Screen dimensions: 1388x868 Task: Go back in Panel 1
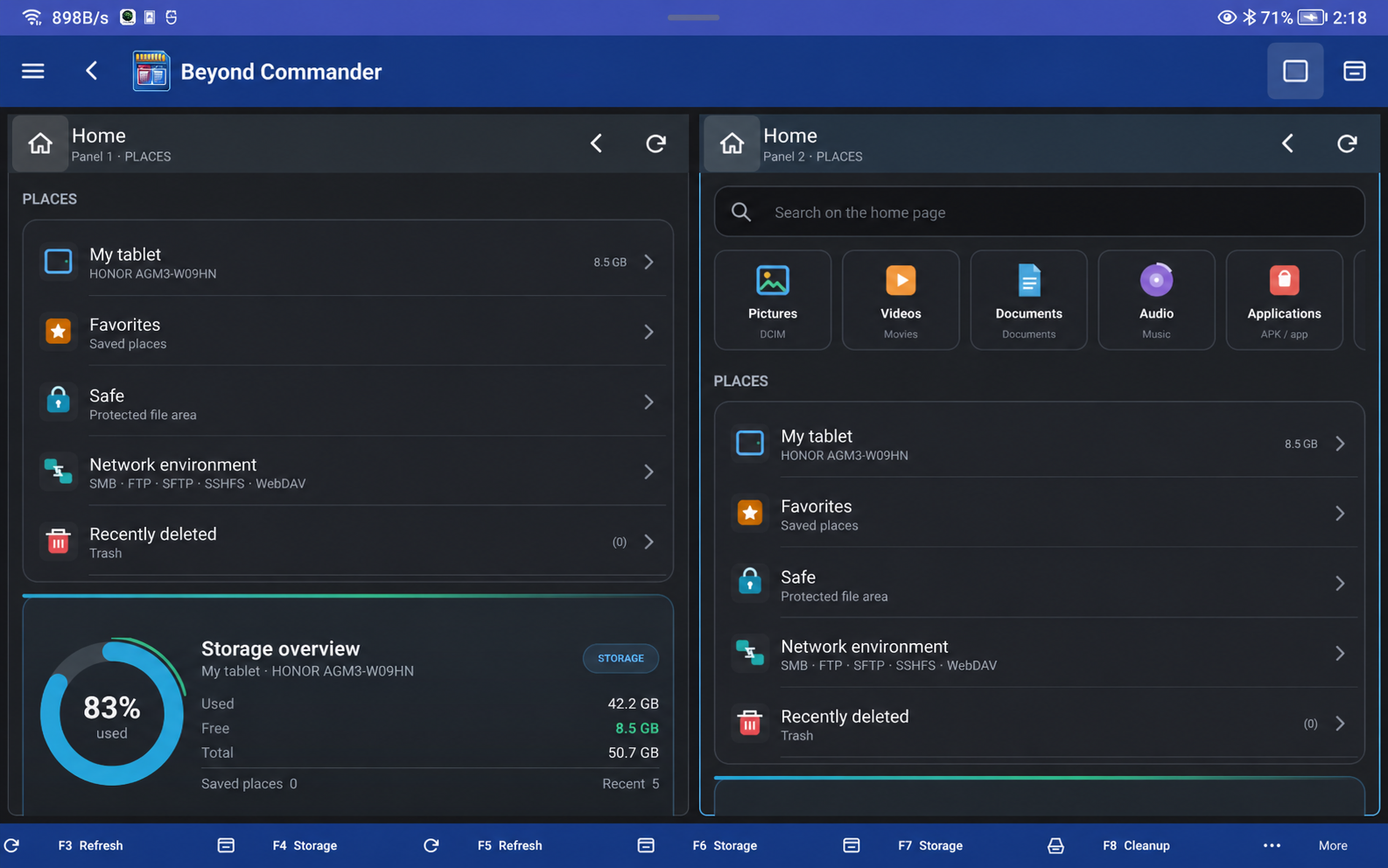coord(596,143)
